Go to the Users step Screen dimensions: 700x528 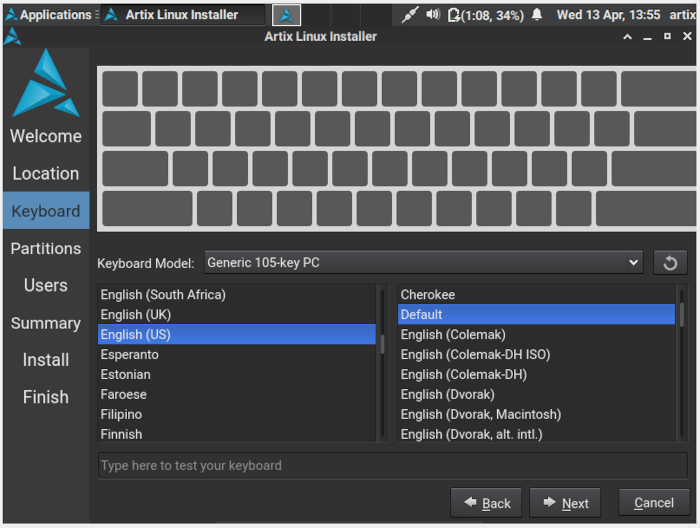click(46, 285)
